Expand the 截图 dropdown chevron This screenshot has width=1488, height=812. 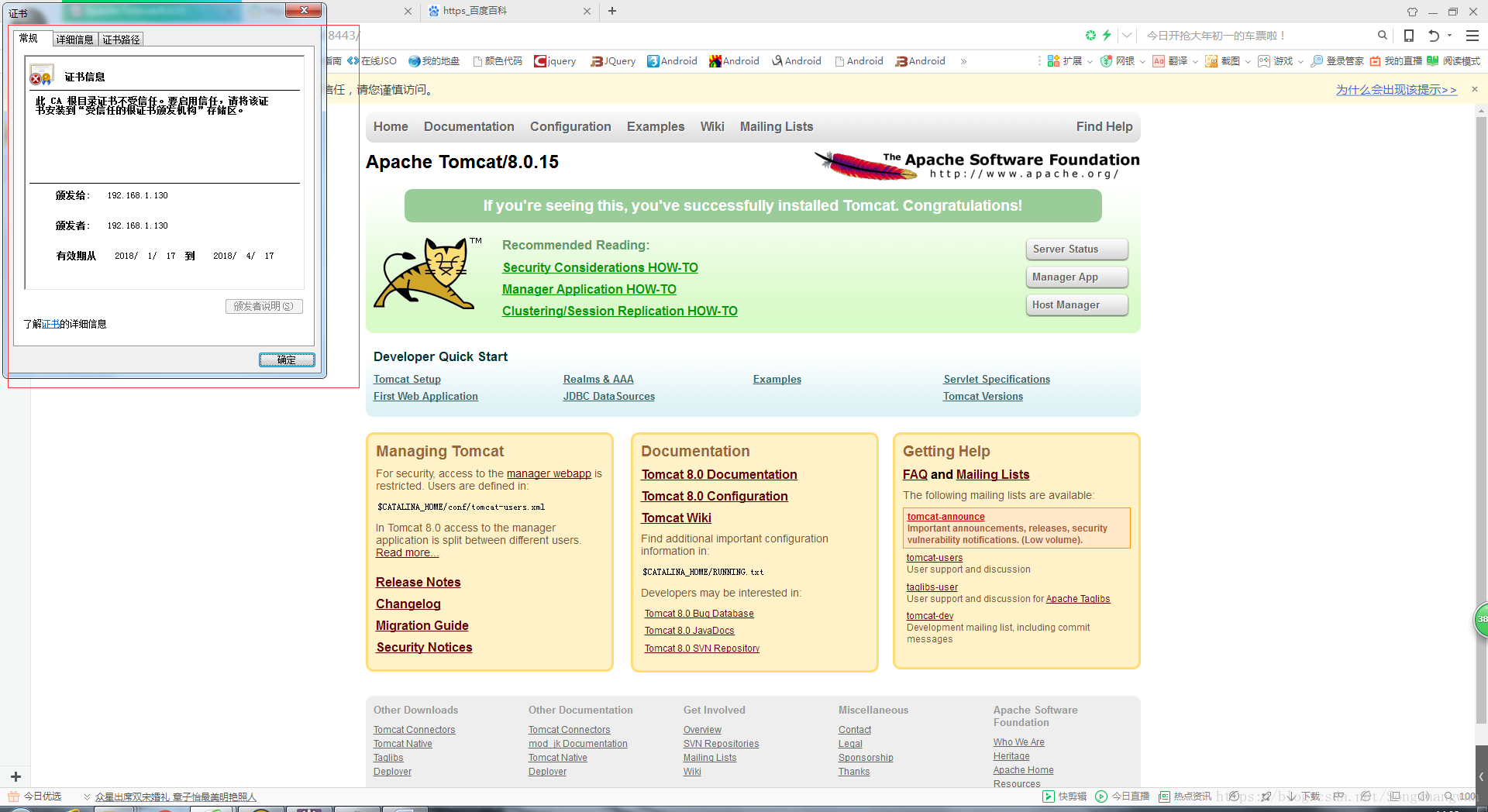point(1248,62)
